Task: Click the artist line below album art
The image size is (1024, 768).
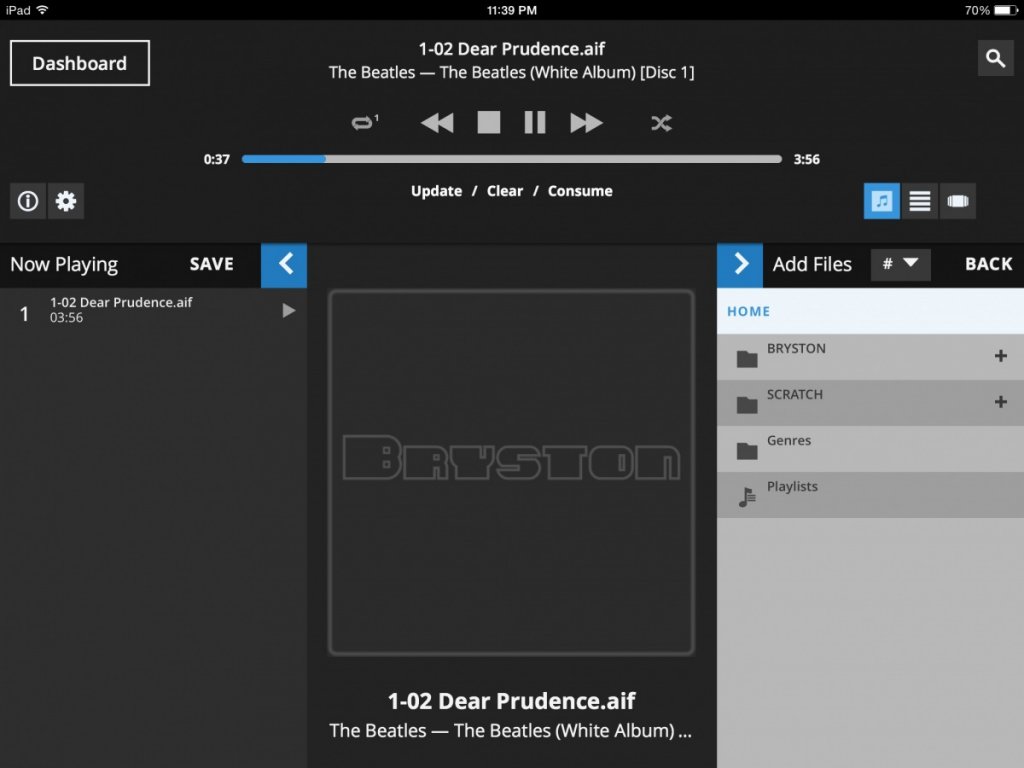Action: pos(511,730)
